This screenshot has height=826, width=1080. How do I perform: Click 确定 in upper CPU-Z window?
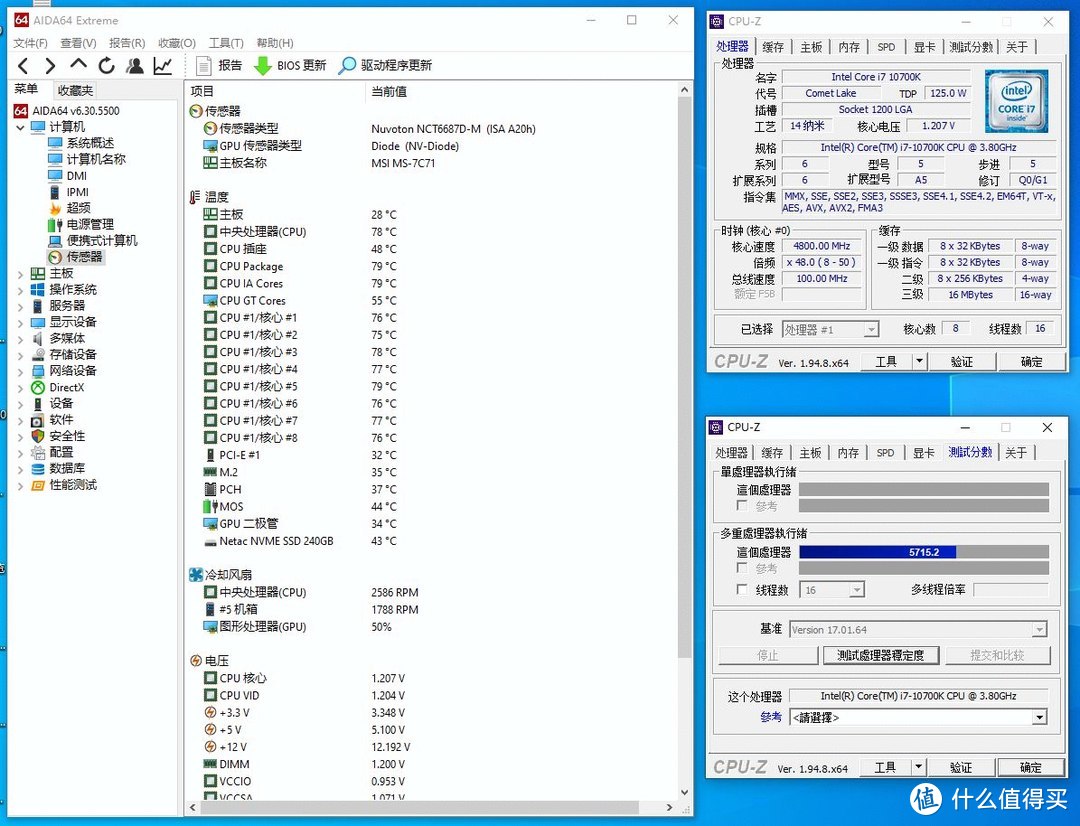[x=1031, y=361]
